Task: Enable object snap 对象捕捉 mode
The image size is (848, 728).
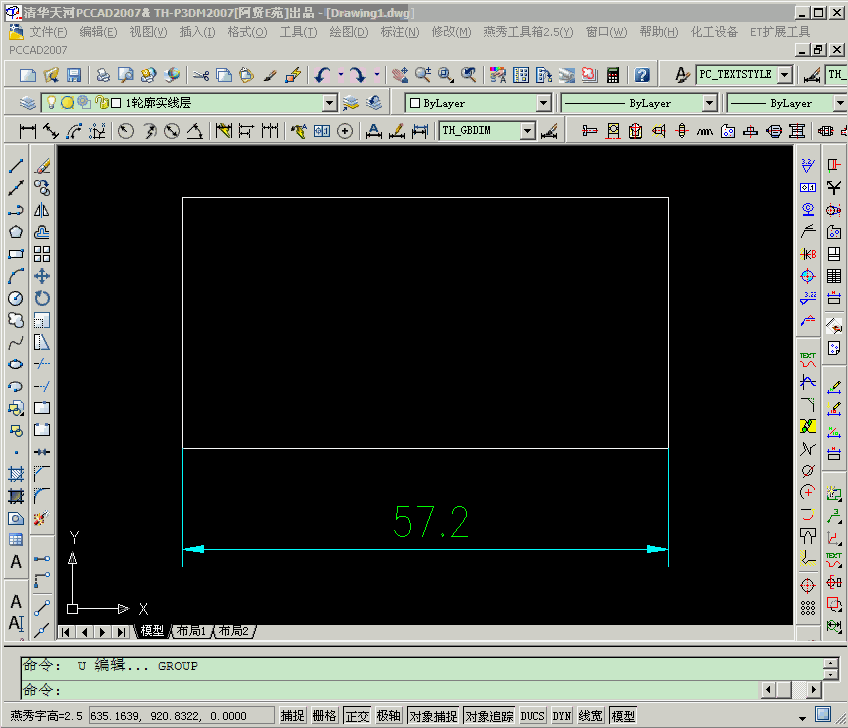Action: [434, 715]
